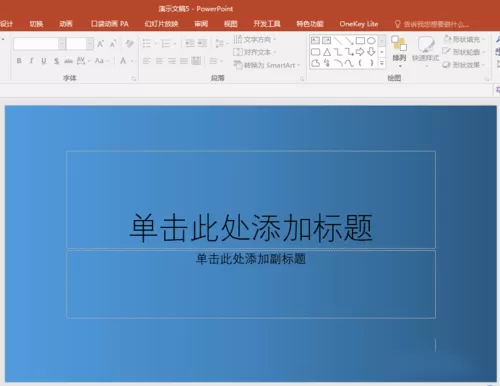Increase font size with larger A
500x386 pixels.
pos(100,44)
